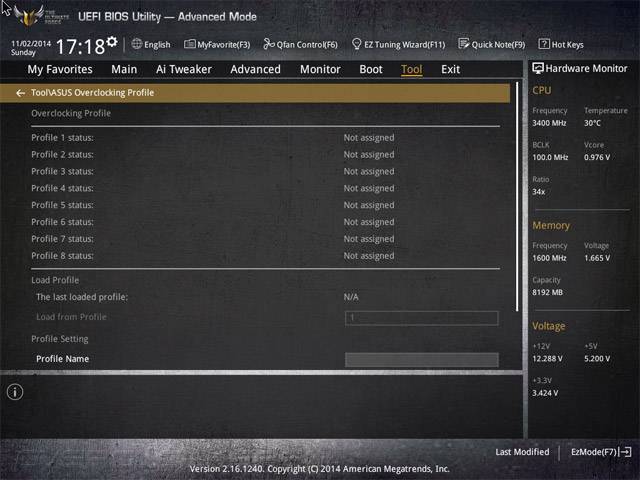Image resolution: width=640 pixels, height=480 pixels.
Task: Click the TUF logo emblem
Action: (29, 16)
